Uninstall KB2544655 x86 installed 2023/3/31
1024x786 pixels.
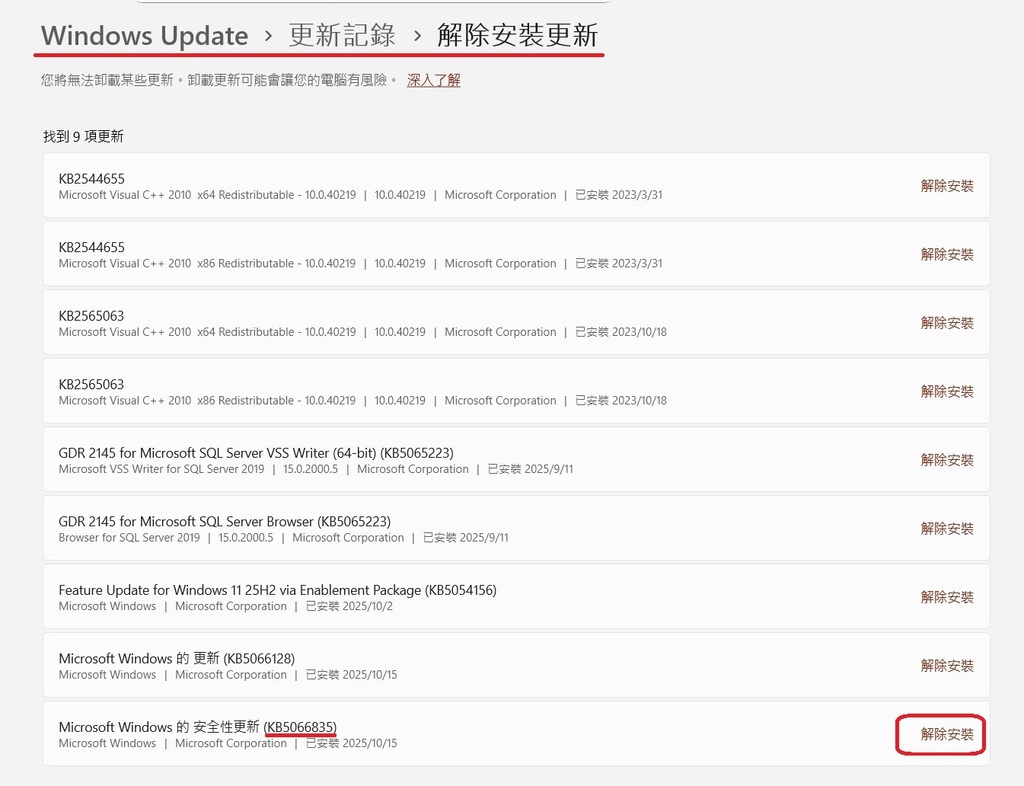(x=947, y=255)
